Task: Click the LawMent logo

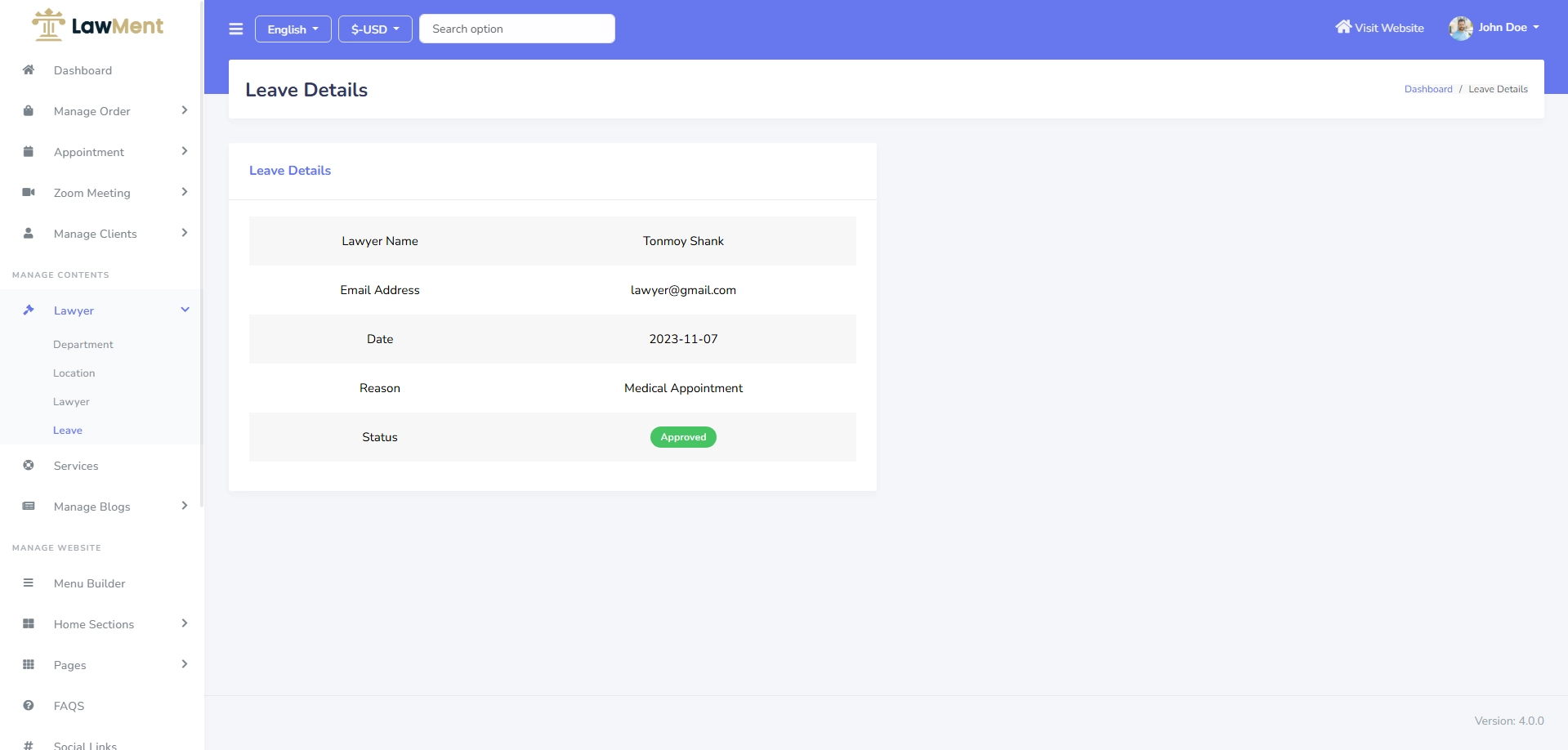Action: 97,25
